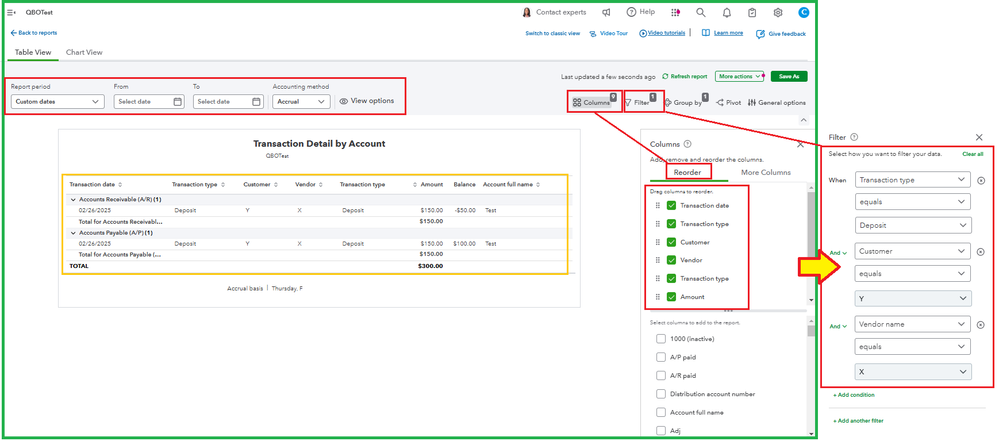Open General options settings
This screenshot has height=440, width=999.
pos(777,102)
